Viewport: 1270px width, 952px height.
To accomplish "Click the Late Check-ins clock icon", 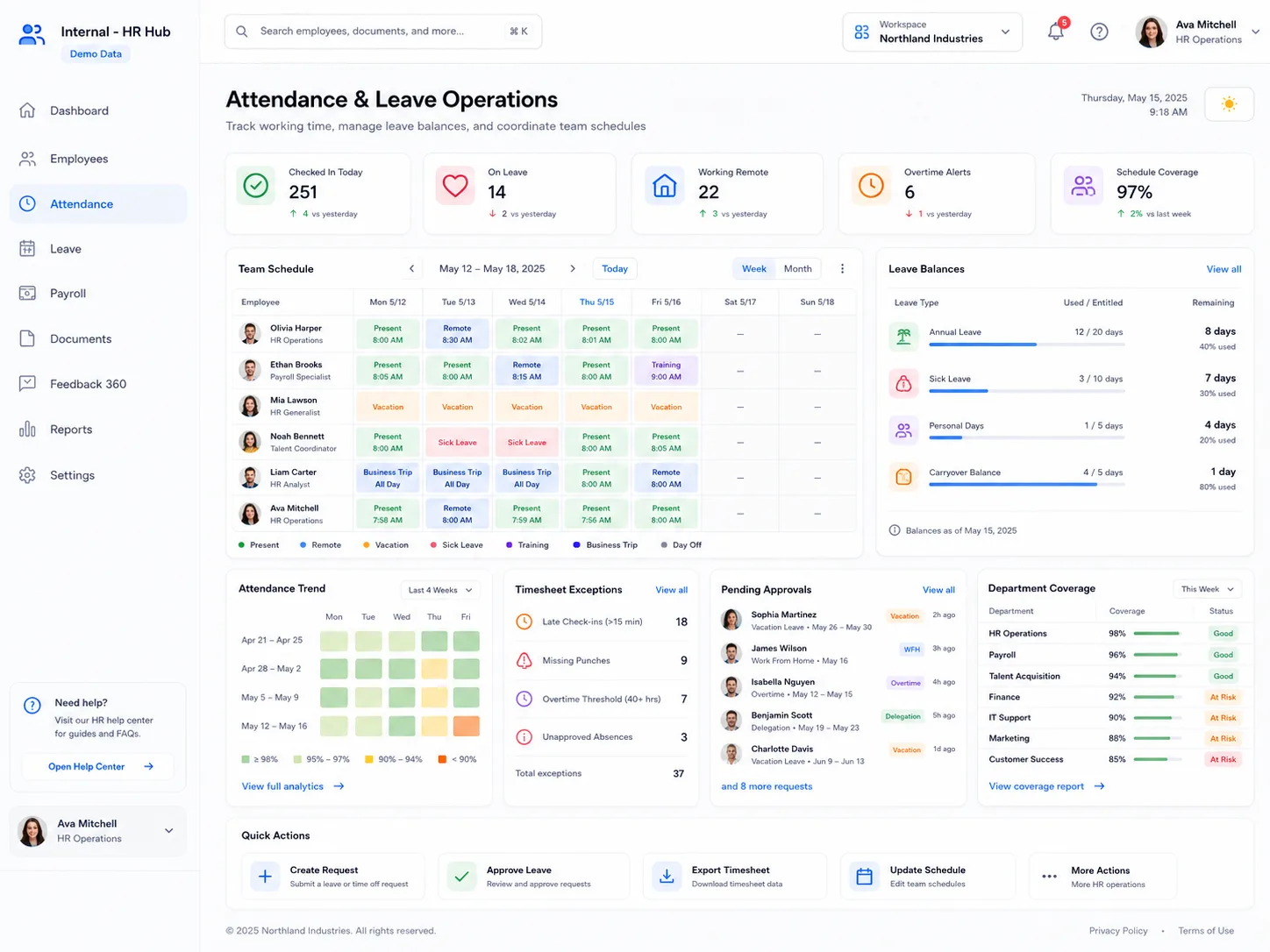I will (524, 622).
